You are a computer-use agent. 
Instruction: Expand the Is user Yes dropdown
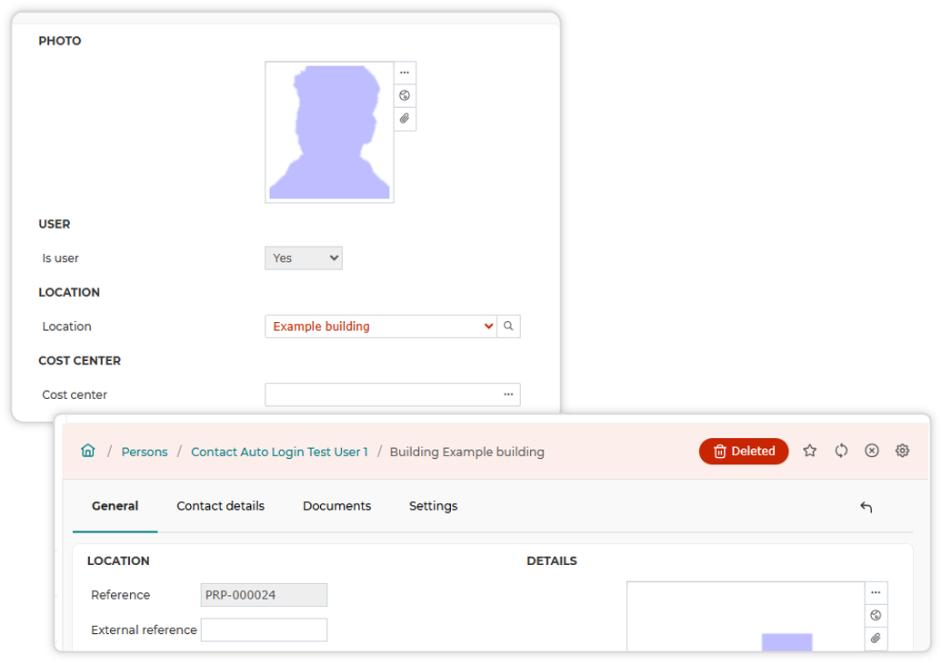coord(304,258)
